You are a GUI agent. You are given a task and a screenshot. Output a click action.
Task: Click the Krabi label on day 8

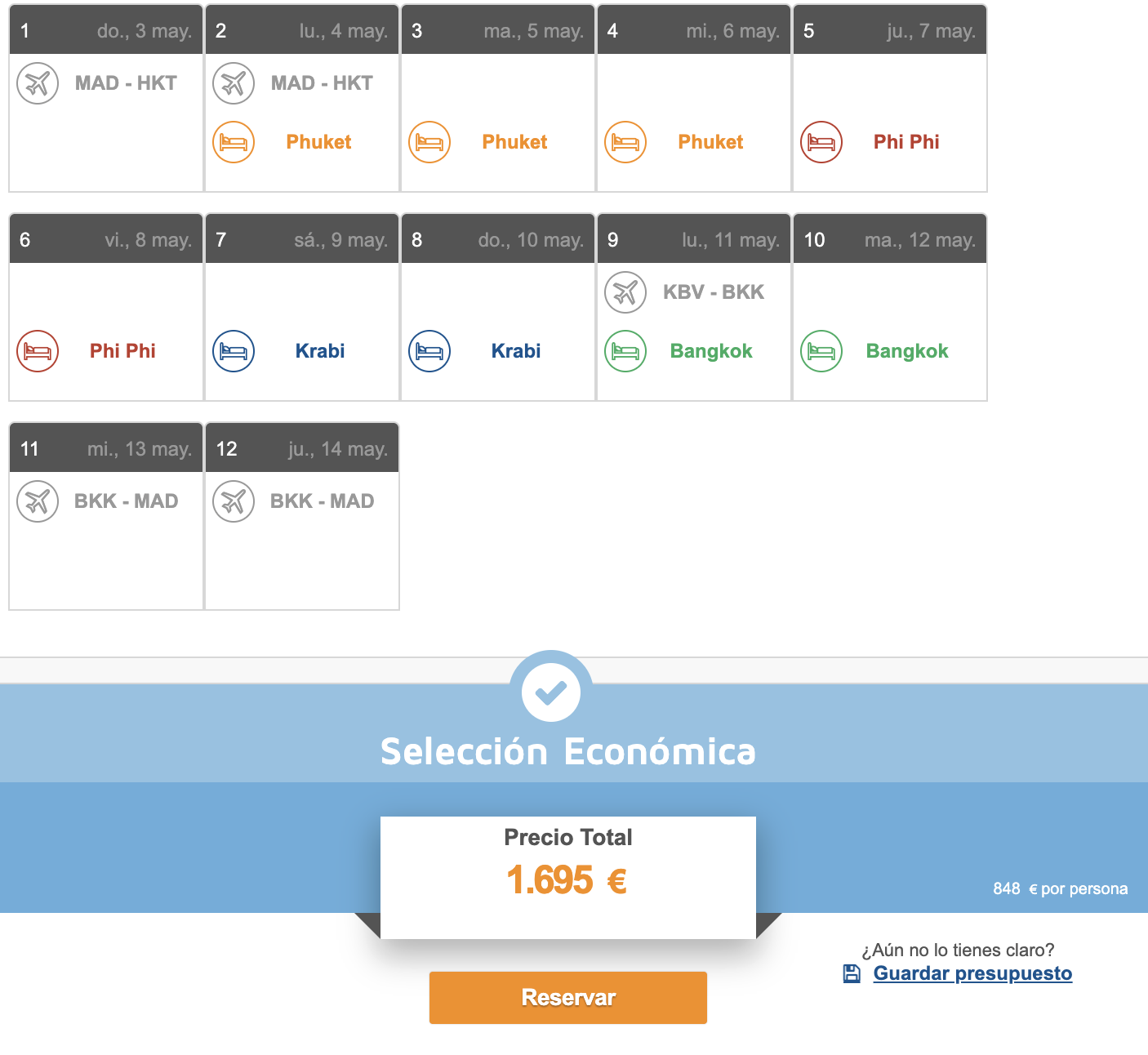pyautogui.click(x=516, y=351)
